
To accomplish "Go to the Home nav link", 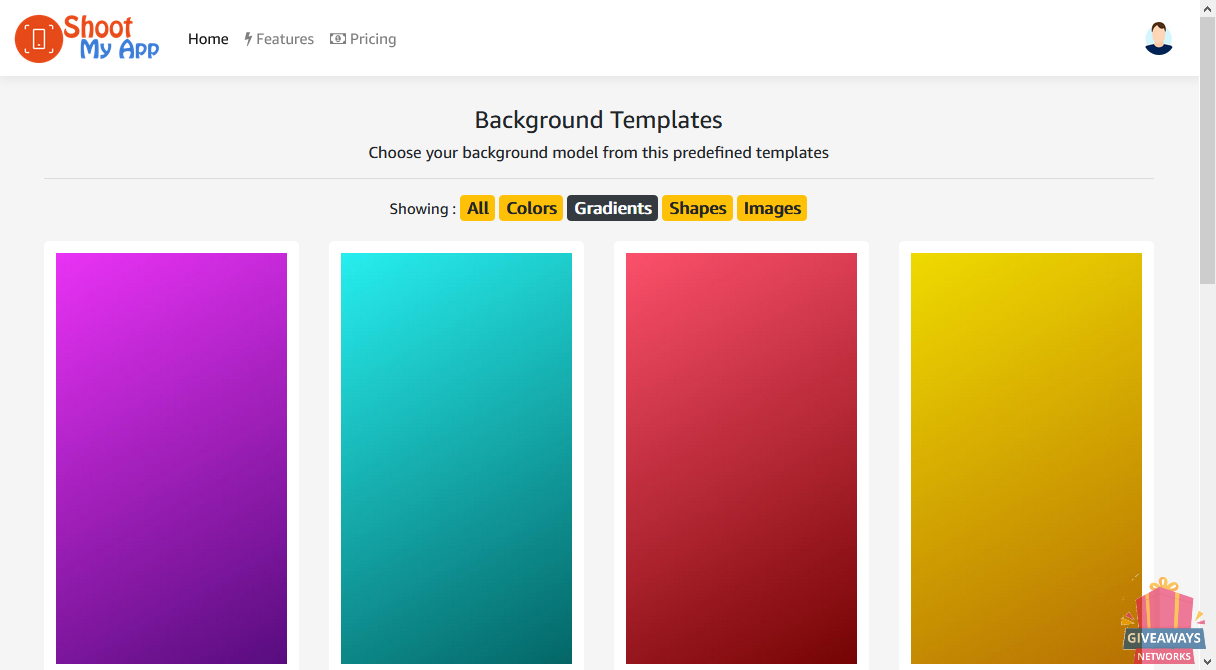I will coord(208,39).
